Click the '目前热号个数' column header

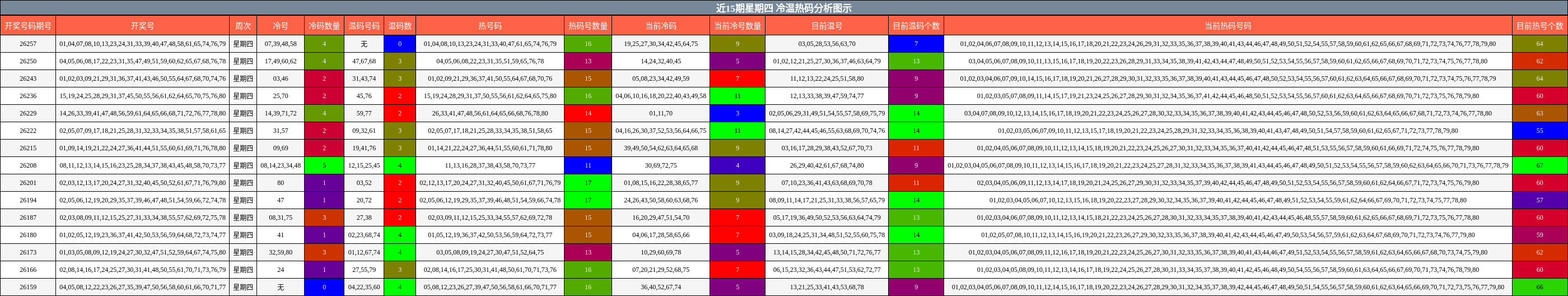pos(1540,26)
